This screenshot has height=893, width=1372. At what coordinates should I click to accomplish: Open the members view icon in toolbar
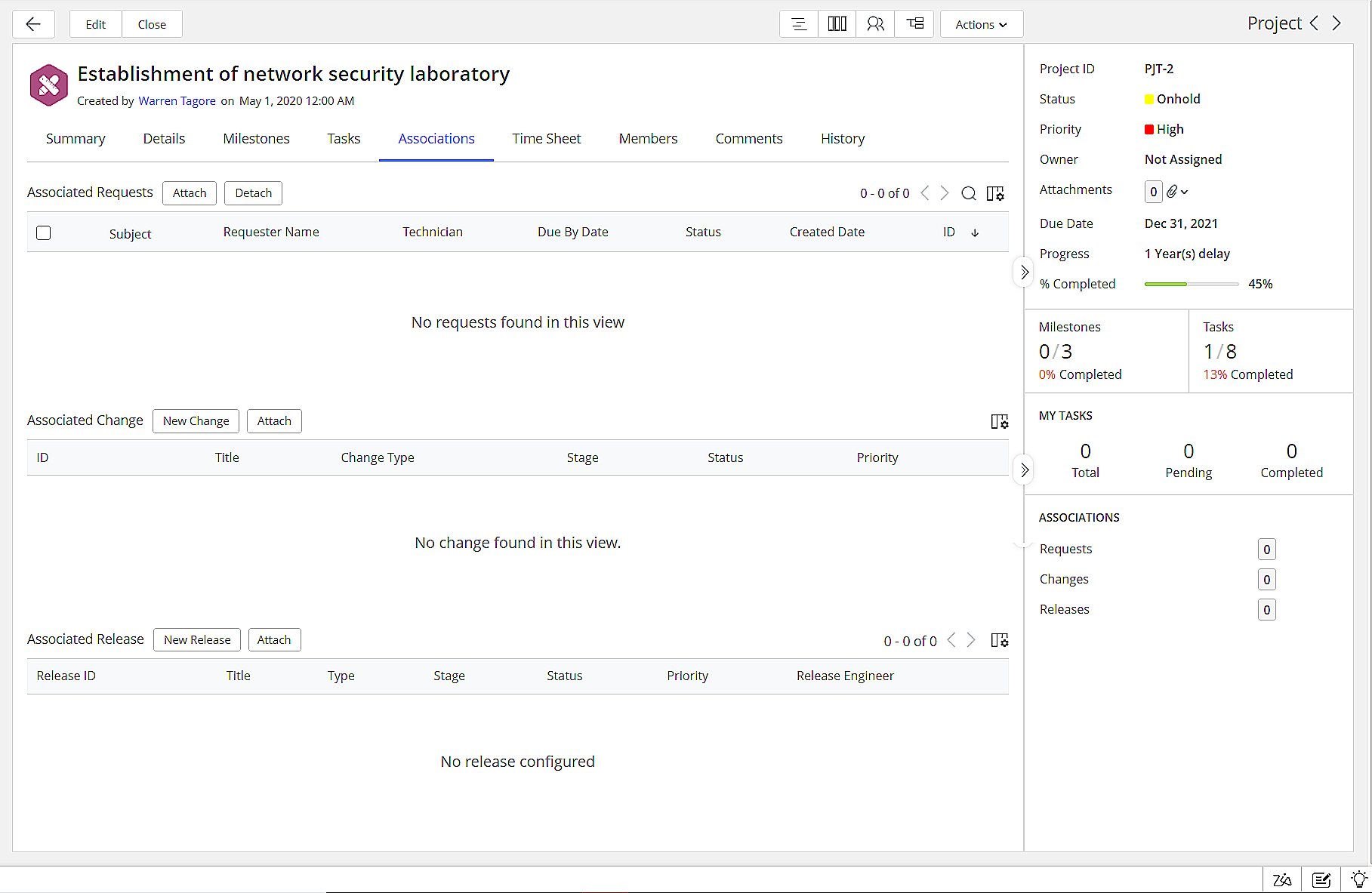pos(875,24)
